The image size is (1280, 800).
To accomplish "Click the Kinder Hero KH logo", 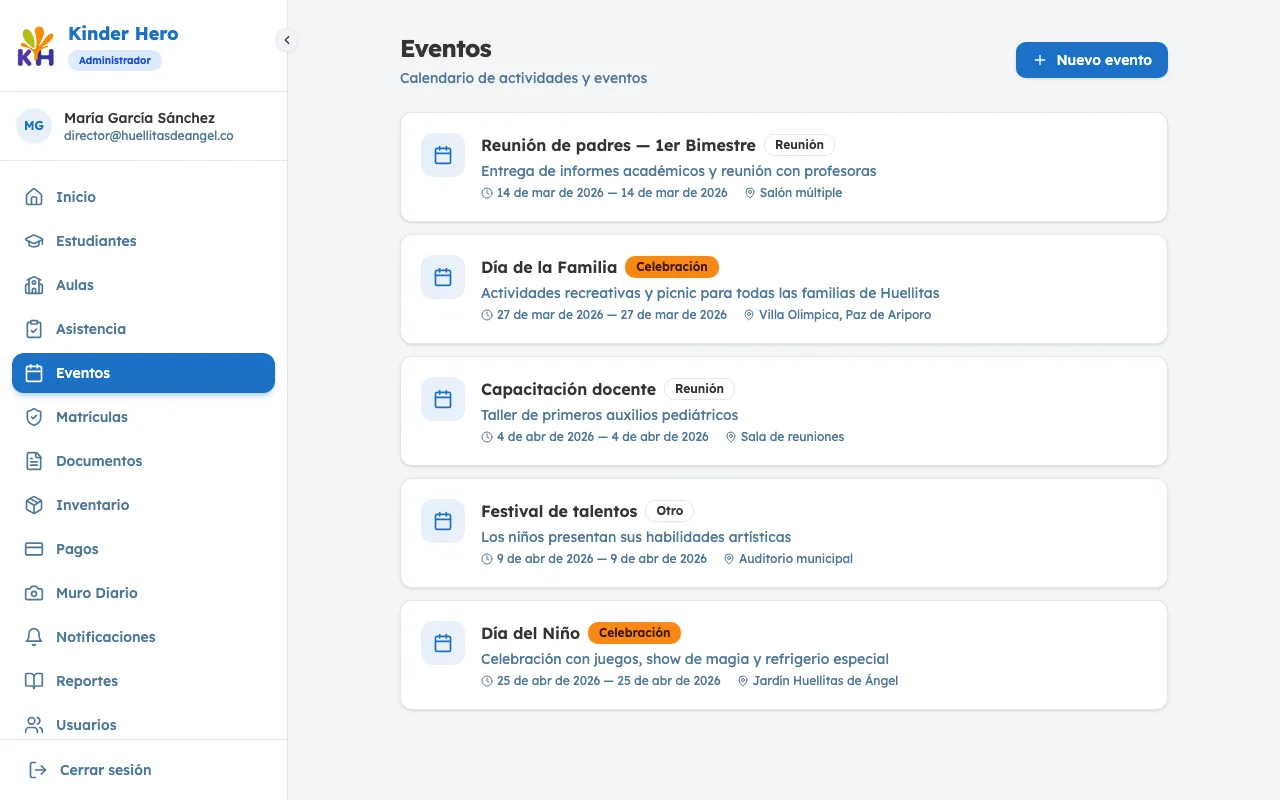I will [x=35, y=46].
